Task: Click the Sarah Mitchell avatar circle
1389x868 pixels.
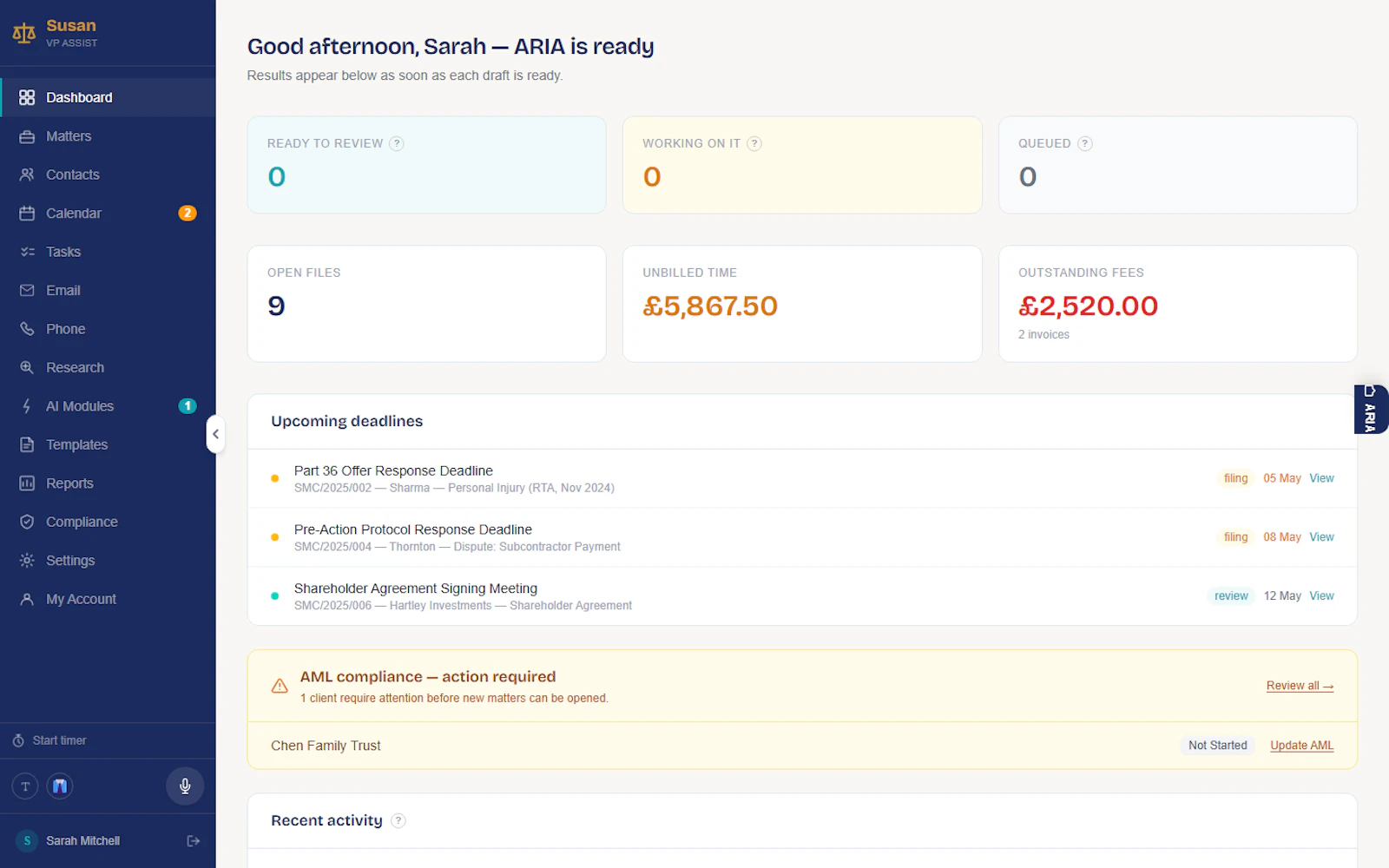Action: 27,841
